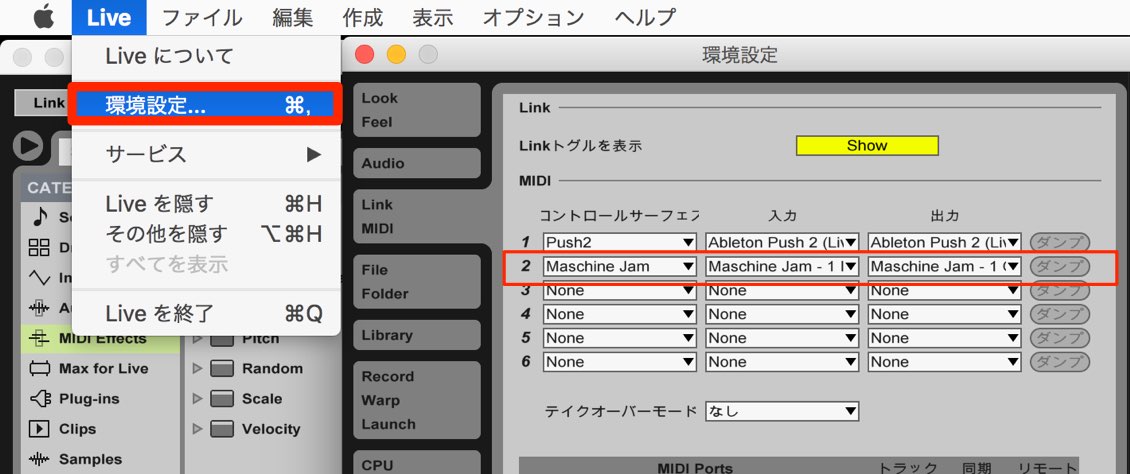
Task: Choose その他を隠す menu entry
Action: 206,234
